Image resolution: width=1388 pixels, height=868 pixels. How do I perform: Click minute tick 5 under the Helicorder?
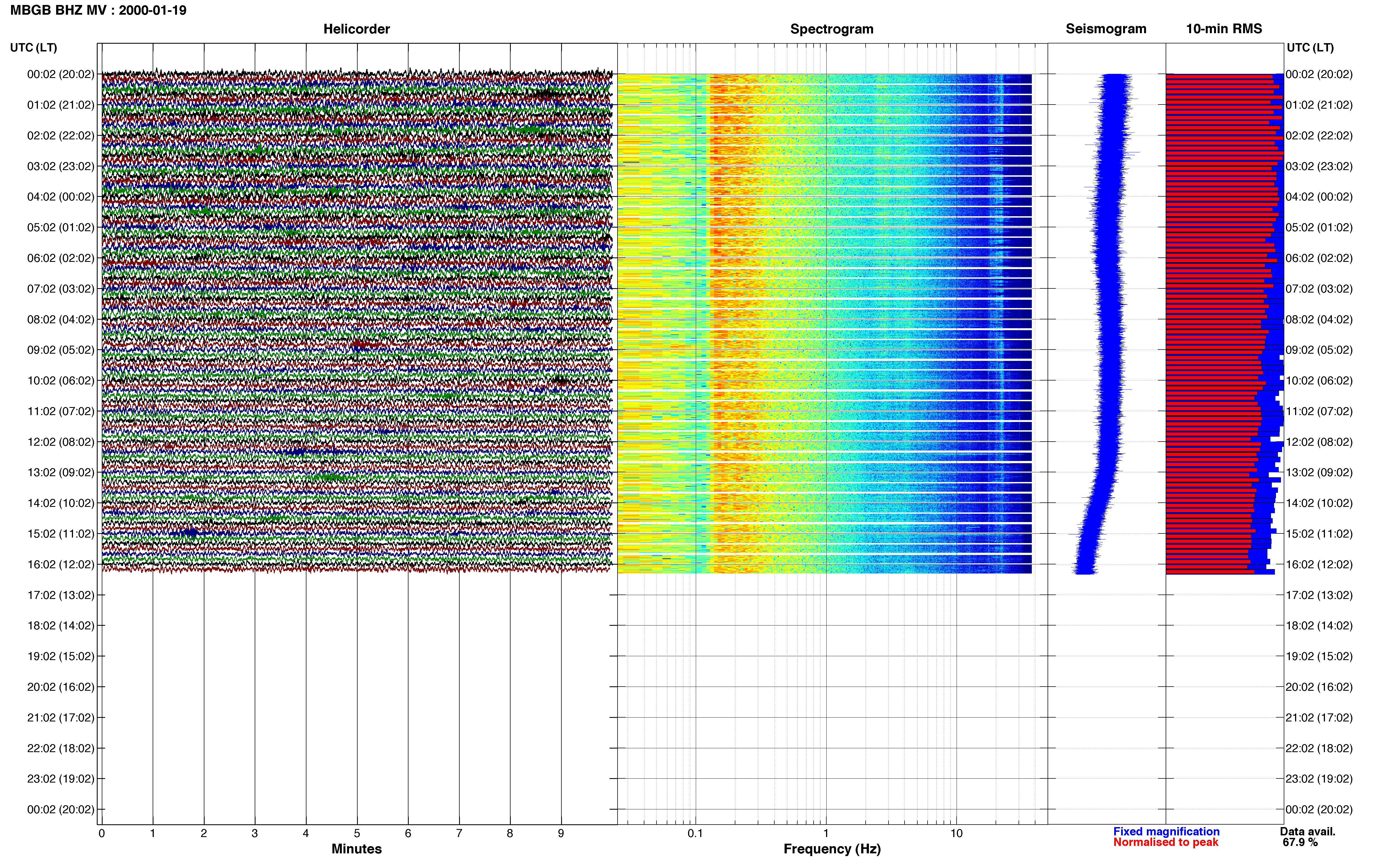357,833
